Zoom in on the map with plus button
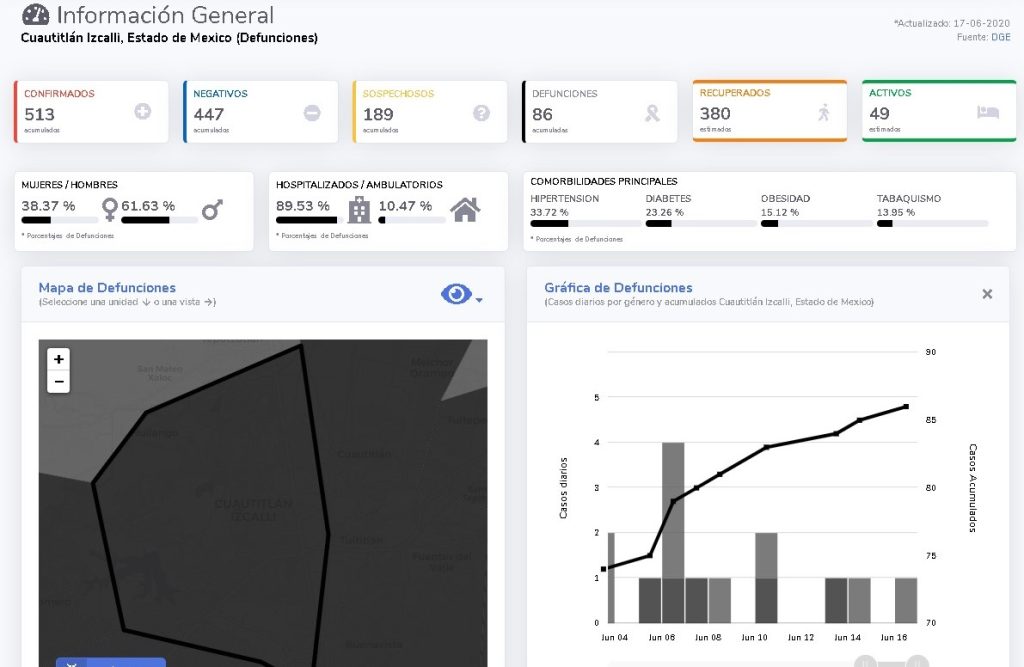Image resolution: width=1024 pixels, height=667 pixels. click(59, 359)
